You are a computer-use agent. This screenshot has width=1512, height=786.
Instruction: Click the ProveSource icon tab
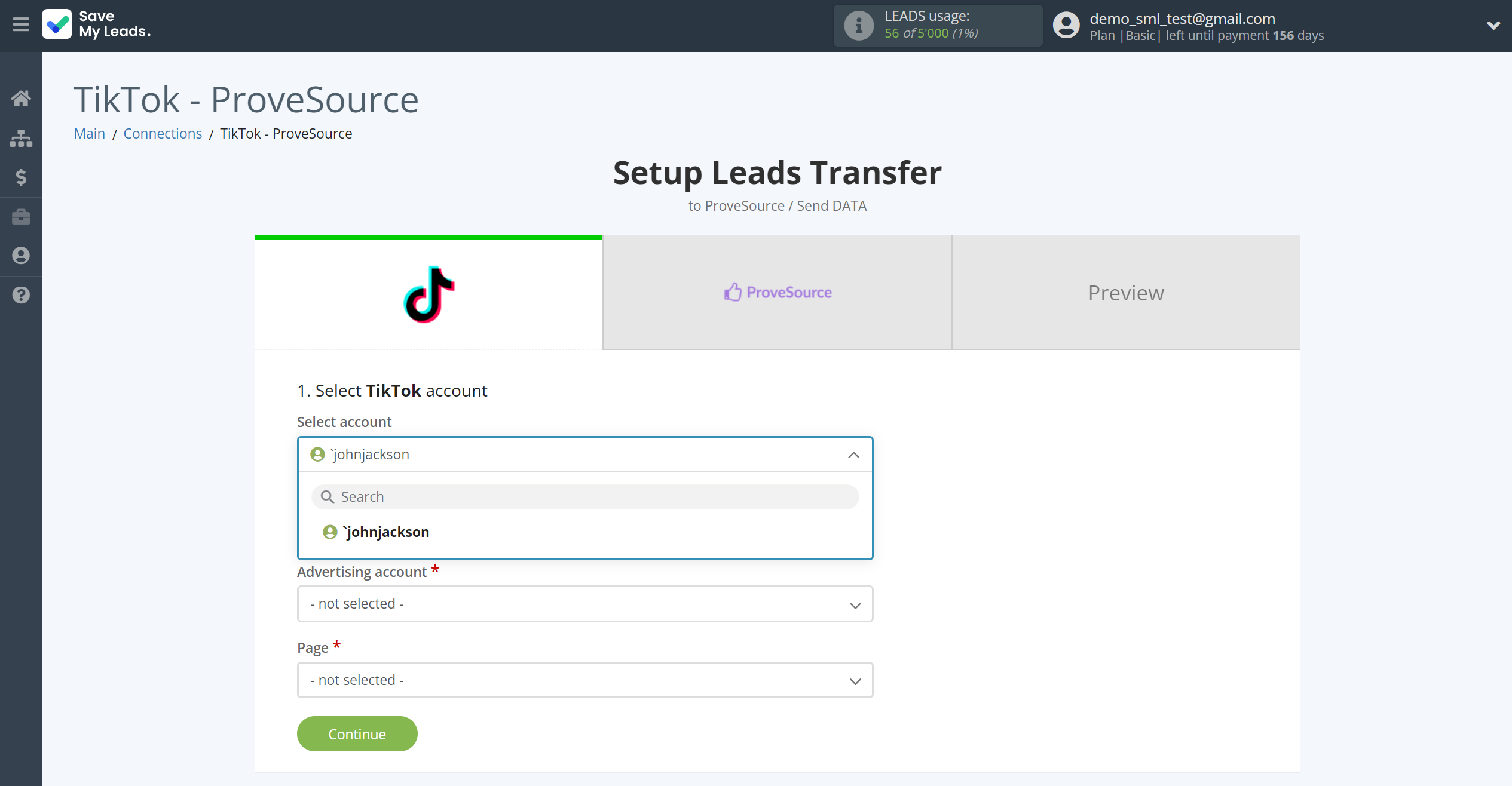point(732,292)
